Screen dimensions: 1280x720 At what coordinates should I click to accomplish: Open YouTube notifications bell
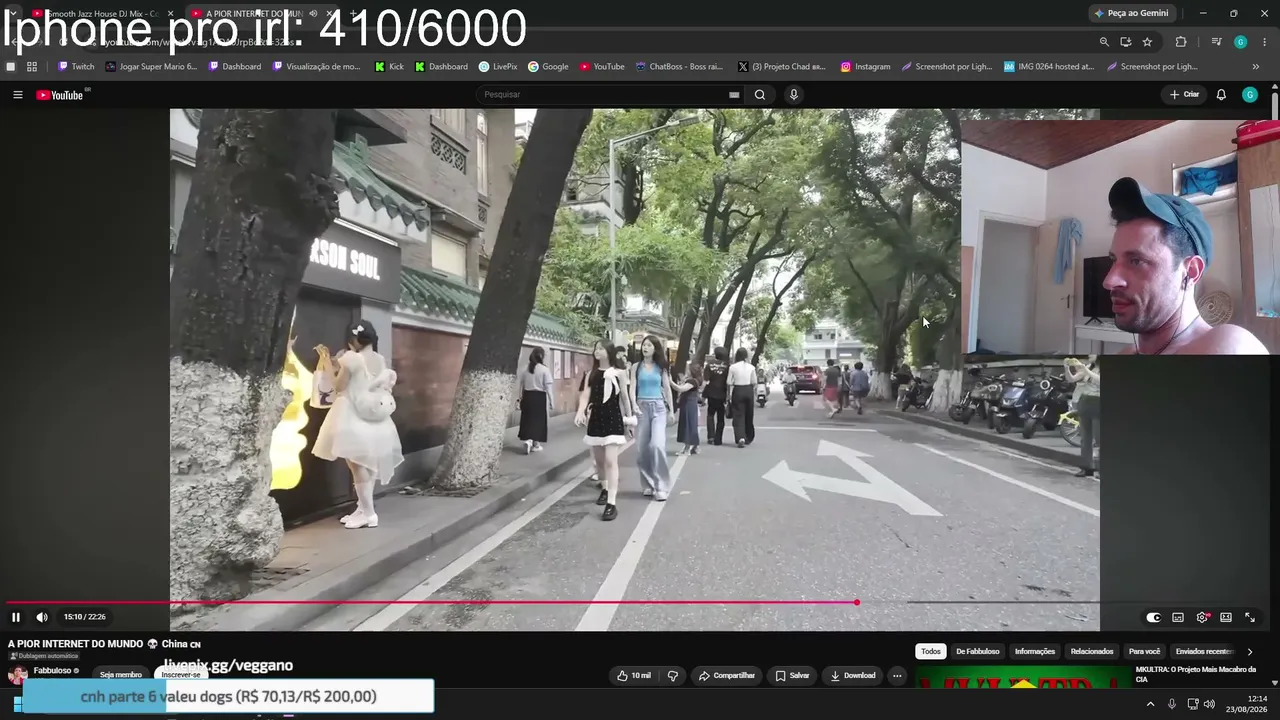pos(1221,95)
